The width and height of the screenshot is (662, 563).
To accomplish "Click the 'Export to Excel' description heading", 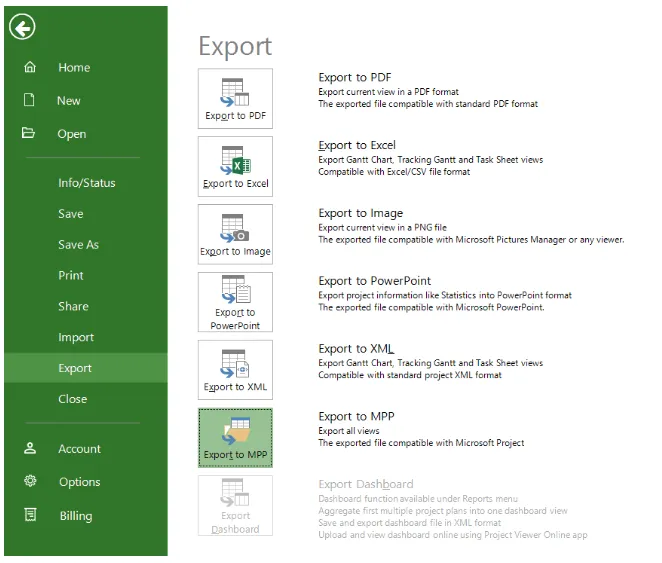I will tap(357, 145).
